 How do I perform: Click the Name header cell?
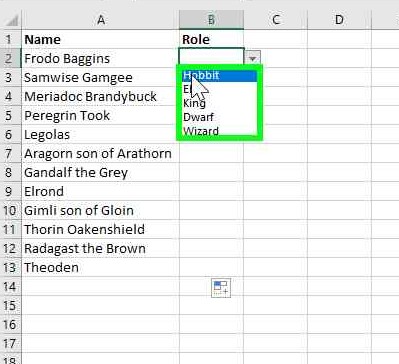[101, 39]
